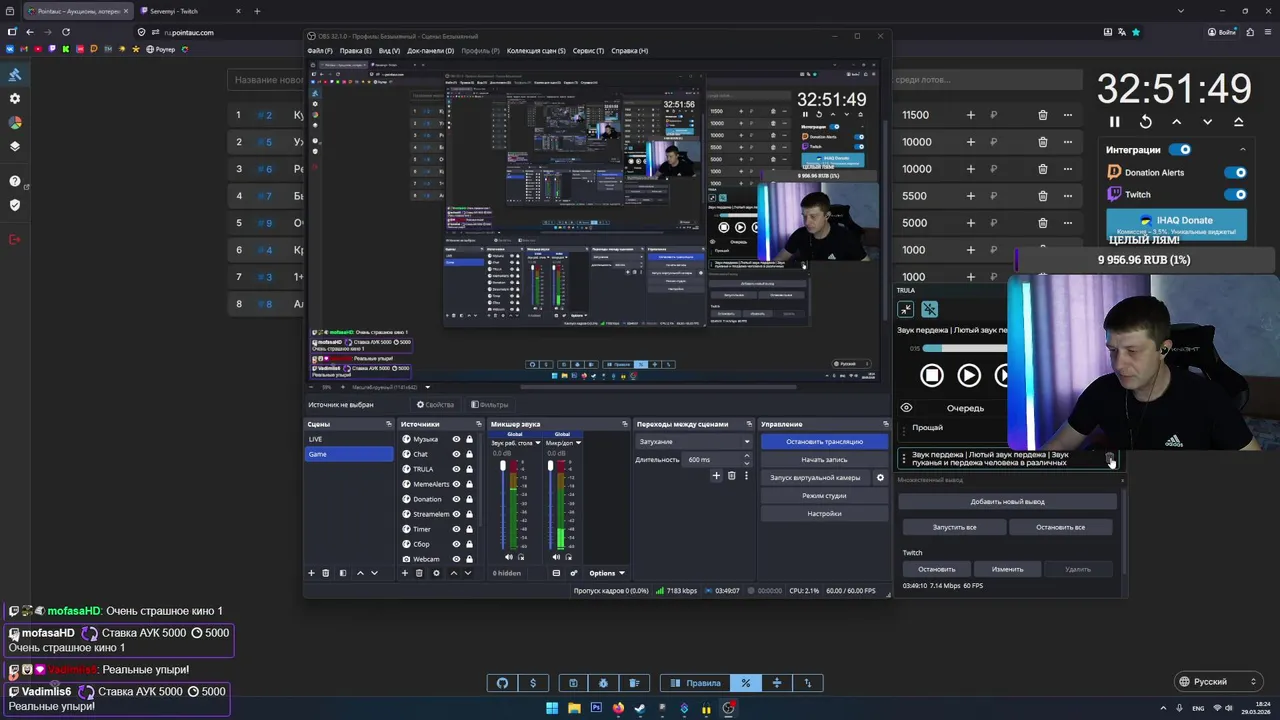Click Добавить новый вывод button

pyautogui.click(x=1007, y=501)
